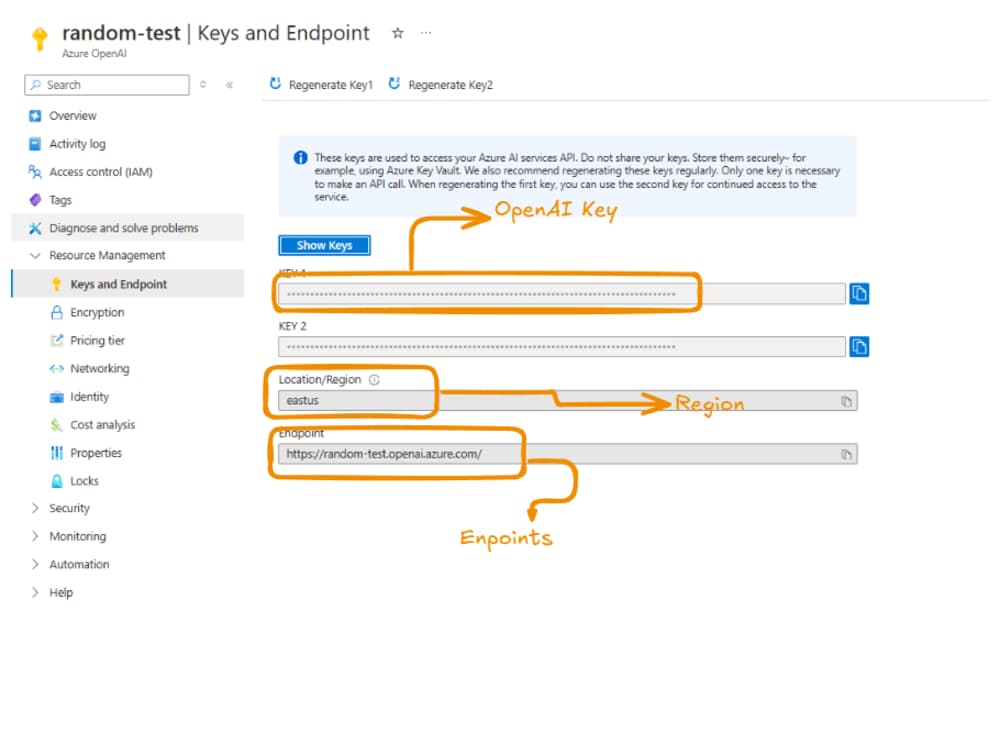Click the purple Tags icon

[35, 200]
